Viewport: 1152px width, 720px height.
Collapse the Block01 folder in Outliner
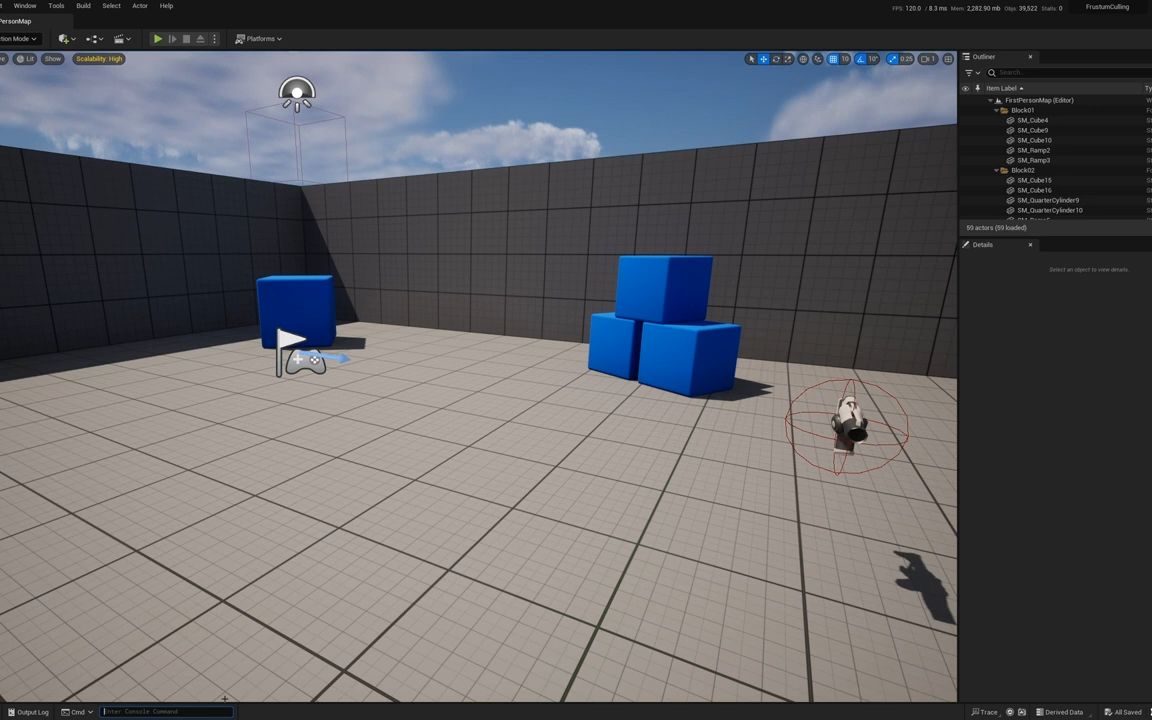pyautogui.click(x=997, y=110)
